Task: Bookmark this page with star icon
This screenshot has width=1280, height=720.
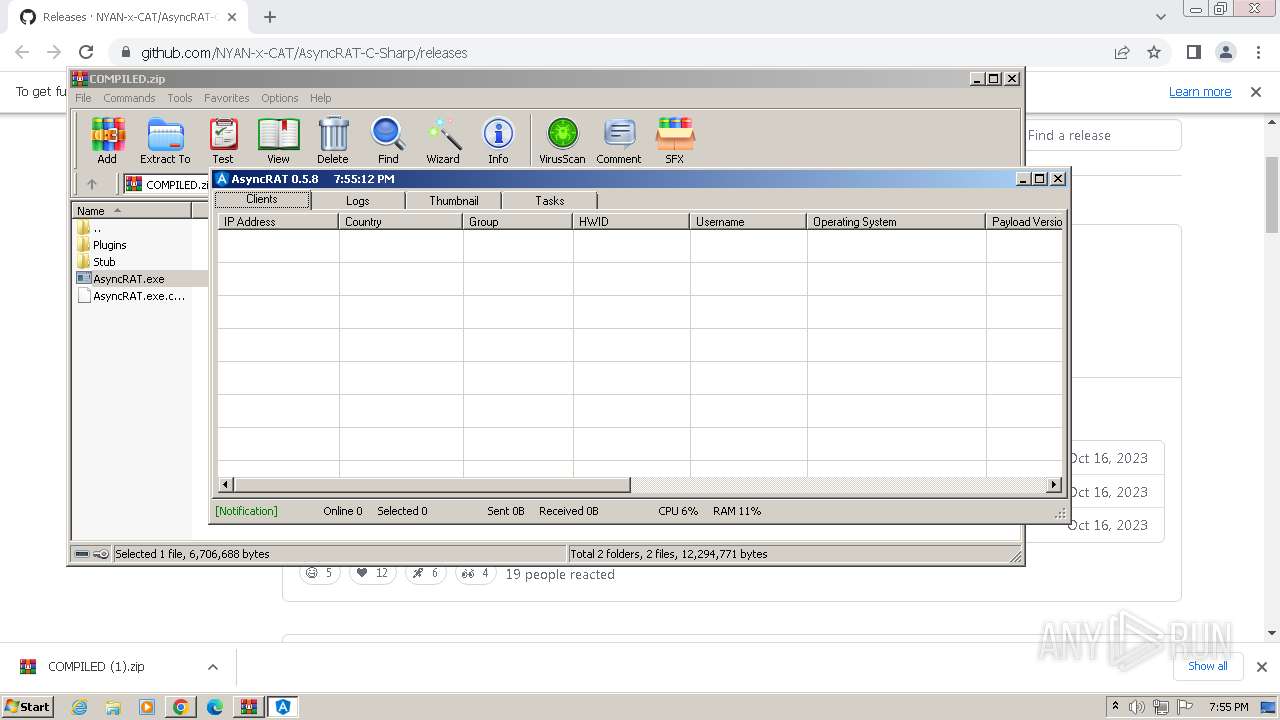Action: coord(1154,53)
